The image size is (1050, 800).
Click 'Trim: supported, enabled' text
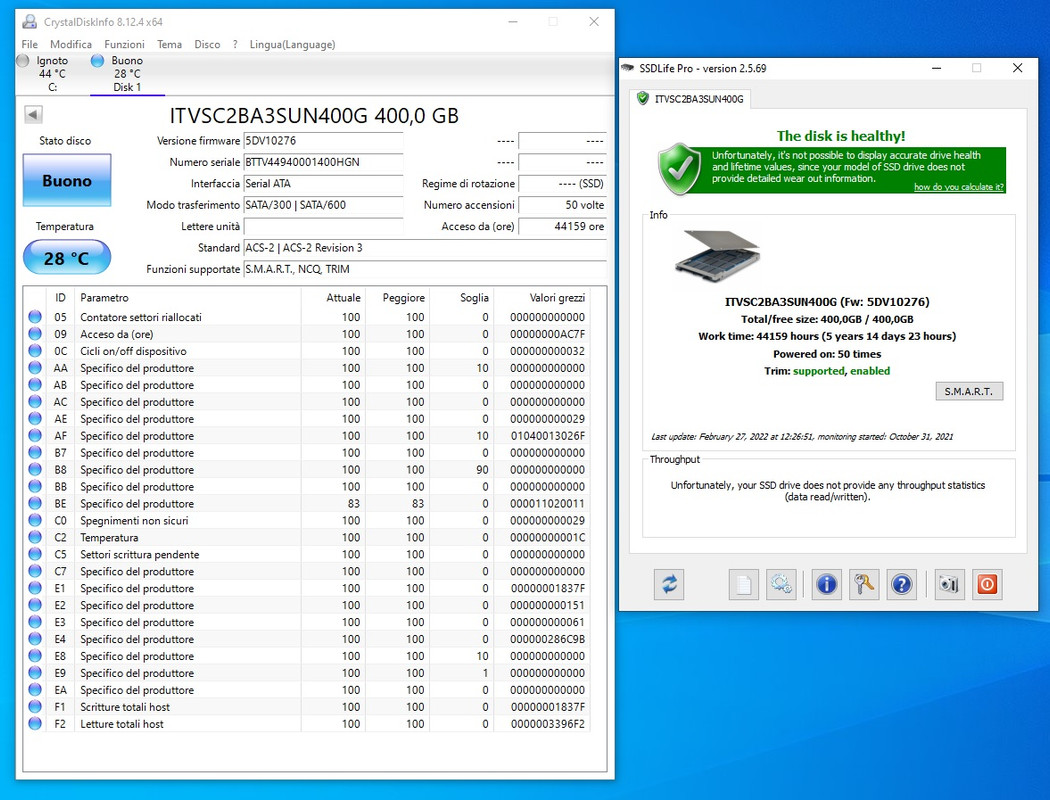(x=827, y=371)
